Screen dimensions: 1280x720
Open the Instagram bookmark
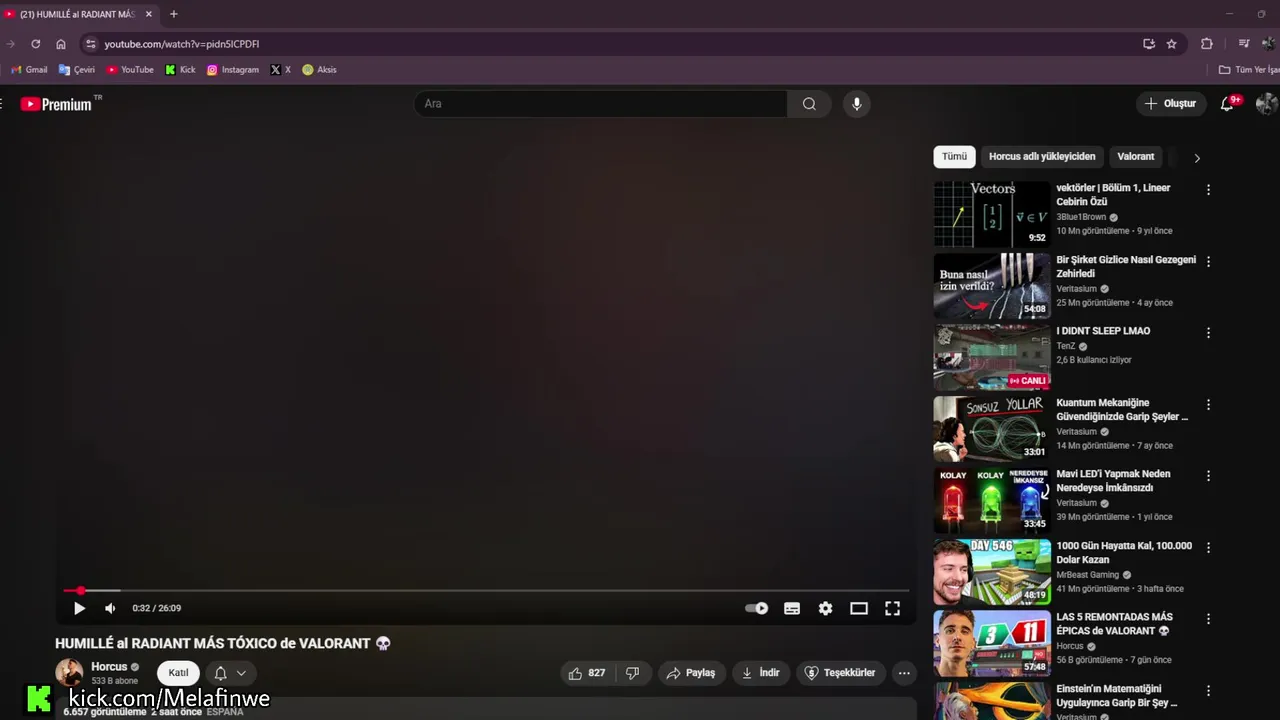click(x=233, y=70)
